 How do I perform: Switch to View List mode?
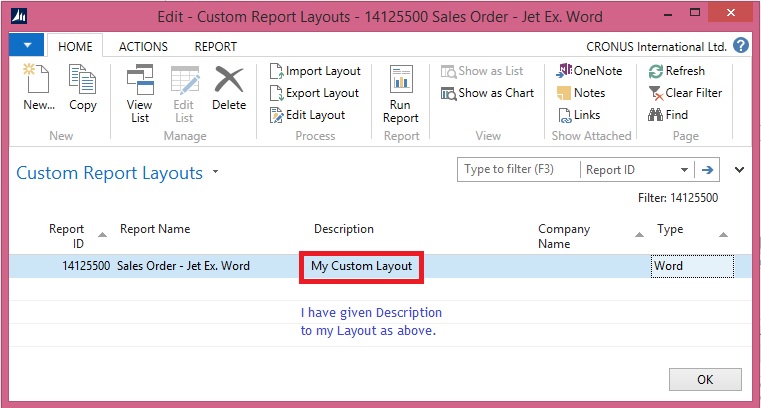[140, 94]
